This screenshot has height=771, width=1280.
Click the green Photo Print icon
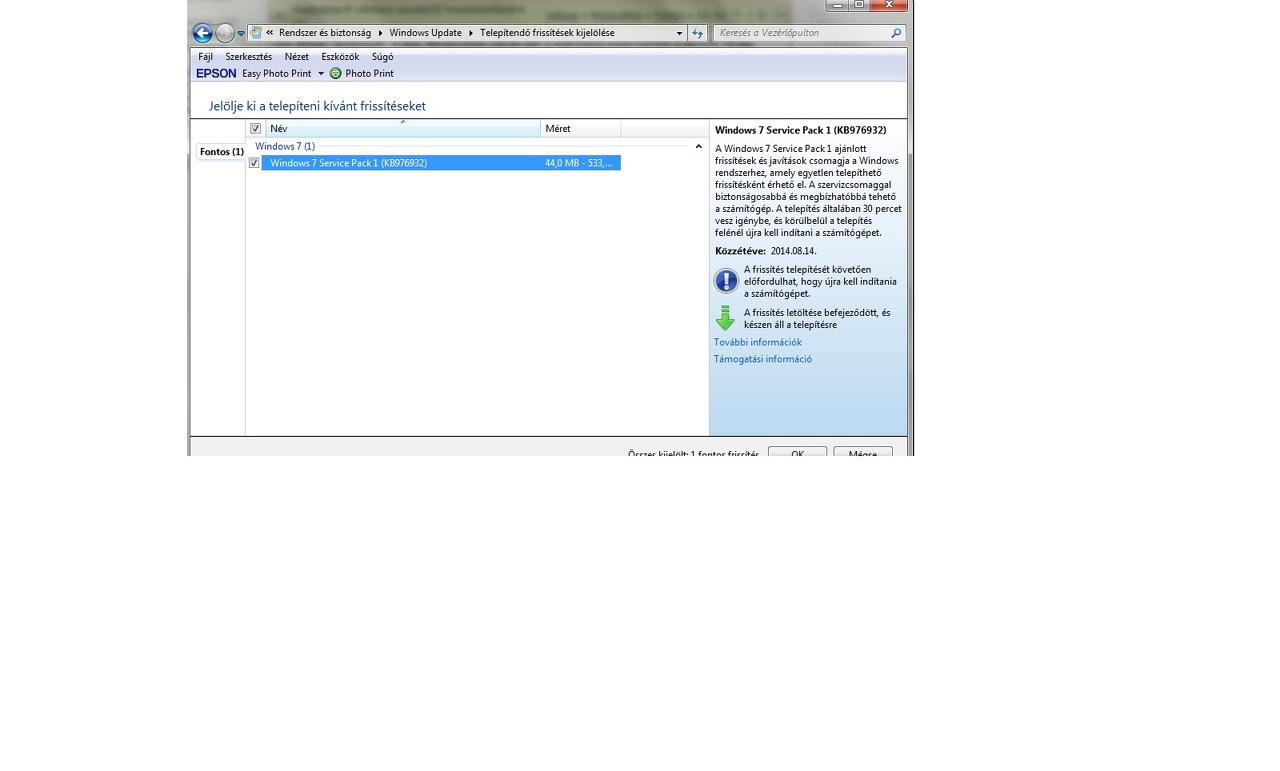click(x=335, y=73)
